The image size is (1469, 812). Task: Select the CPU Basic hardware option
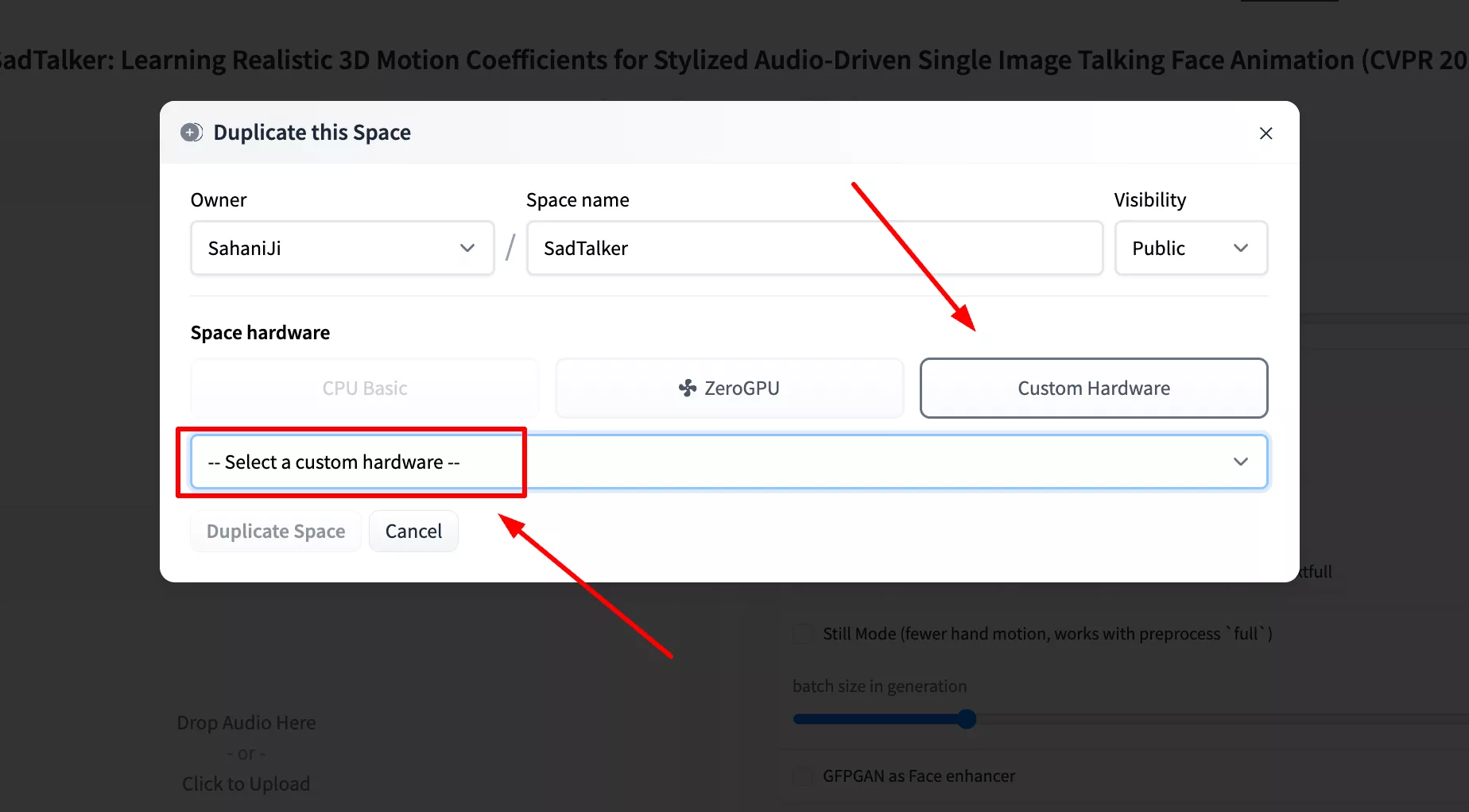click(365, 388)
